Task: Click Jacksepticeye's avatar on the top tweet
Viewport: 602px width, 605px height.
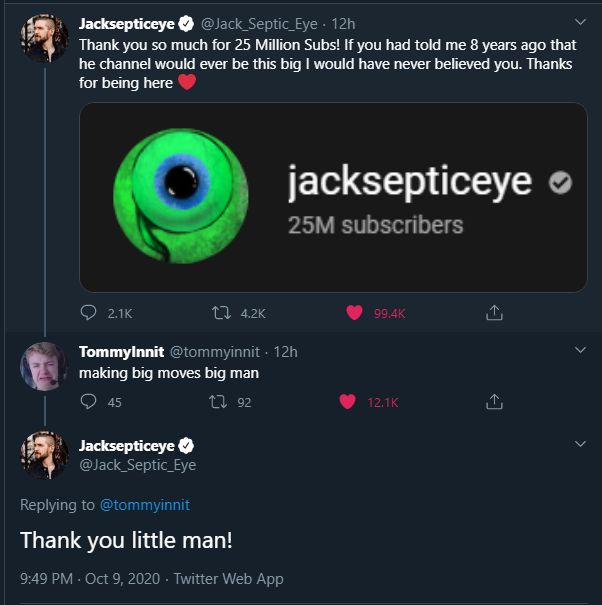Action: [x=43, y=39]
